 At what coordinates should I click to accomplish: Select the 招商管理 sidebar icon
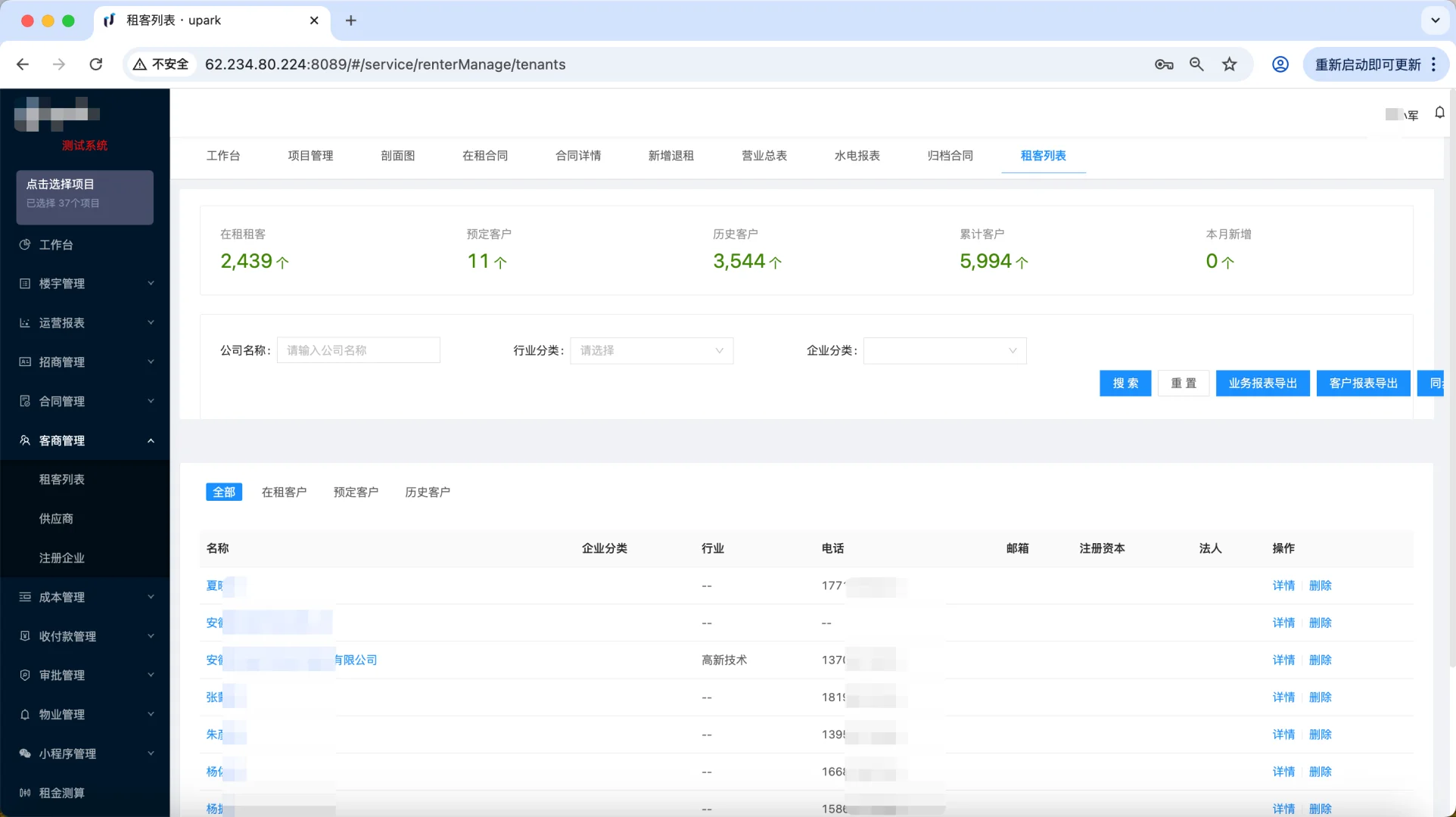click(23, 362)
